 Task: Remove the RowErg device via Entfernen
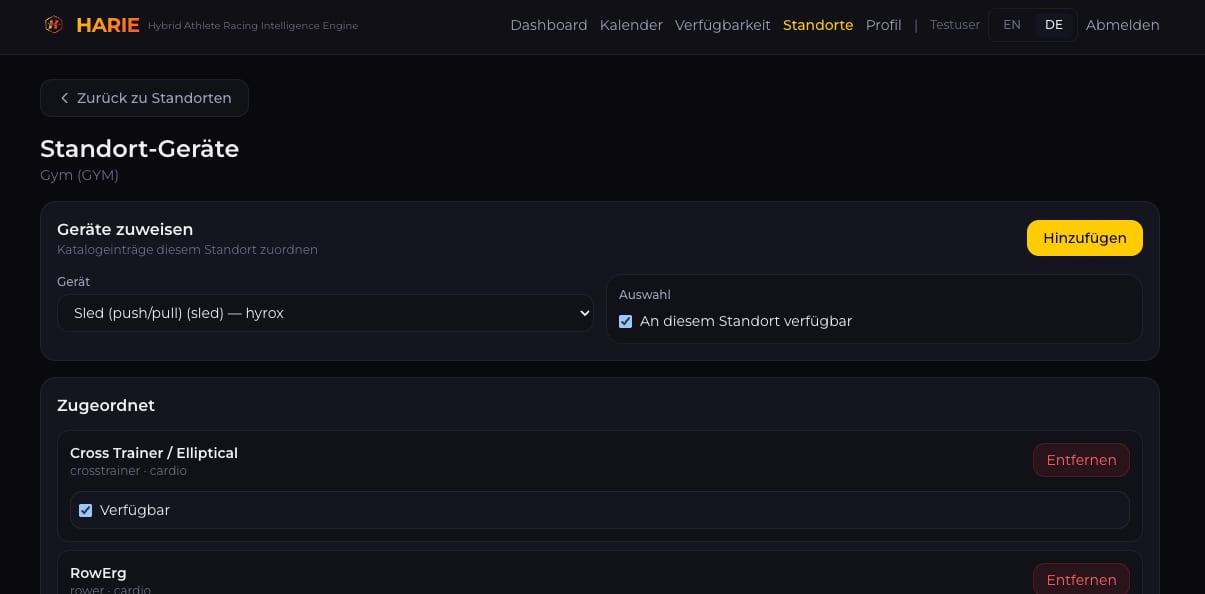coord(1081,580)
